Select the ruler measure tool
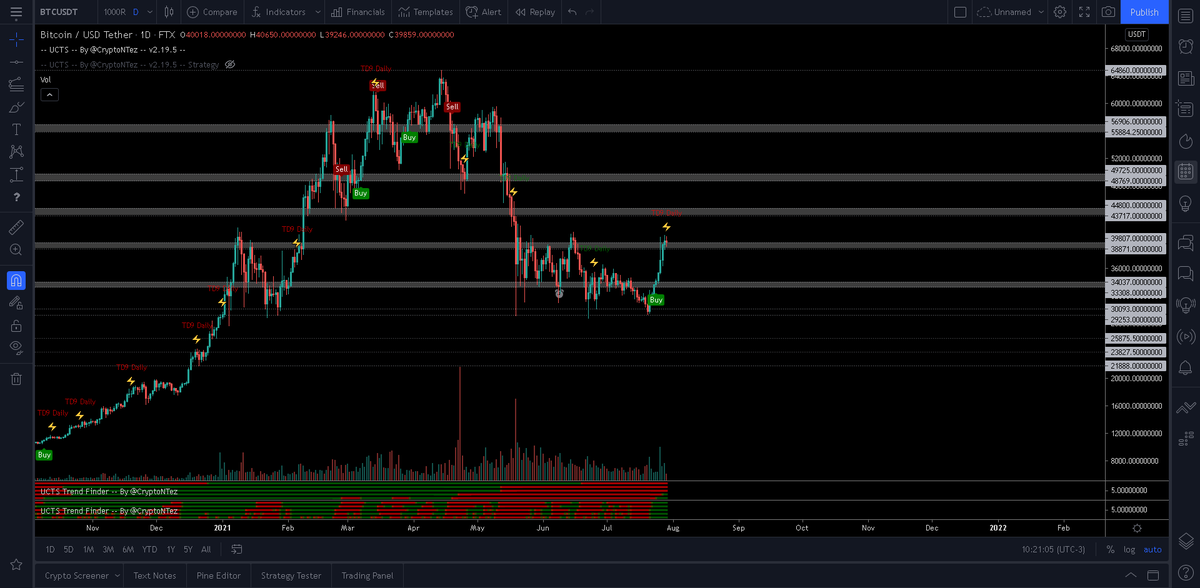This screenshot has height=588, width=1200. coord(16,227)
